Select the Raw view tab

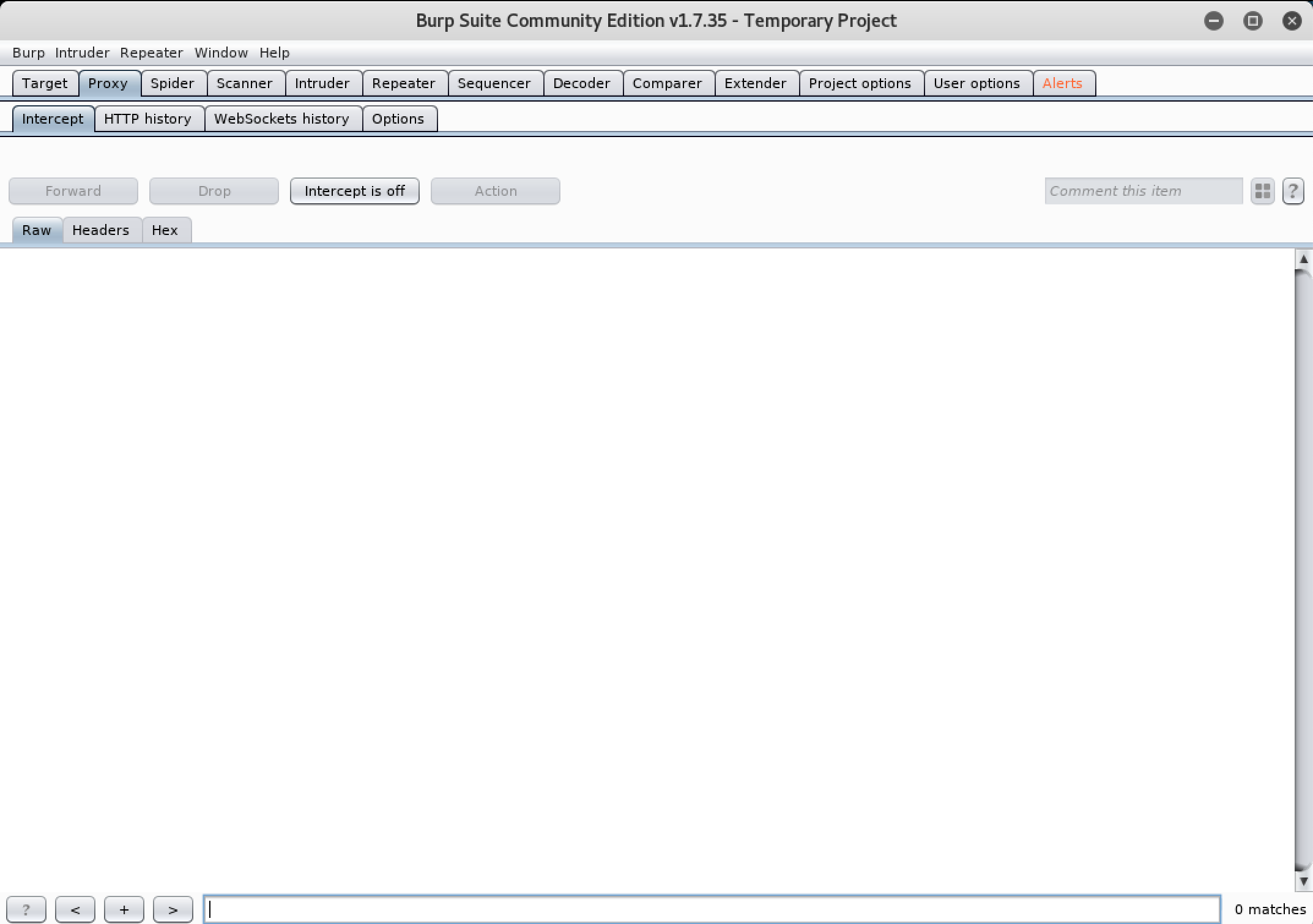coord(36,229)
